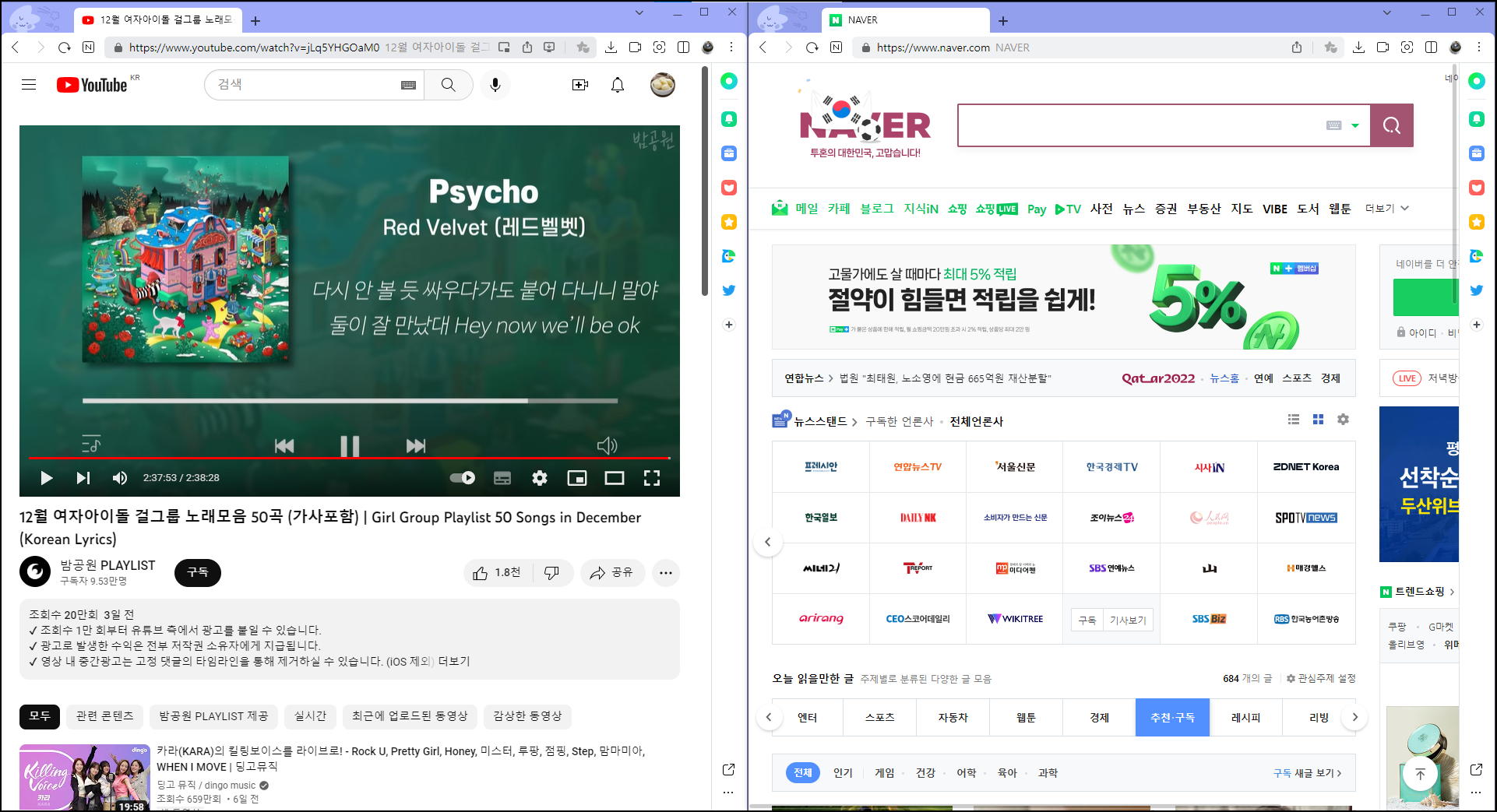This screenshot has height=812, width=1497.
Task: Toggle YouTube autoplay switch
Action: point(463,478)
